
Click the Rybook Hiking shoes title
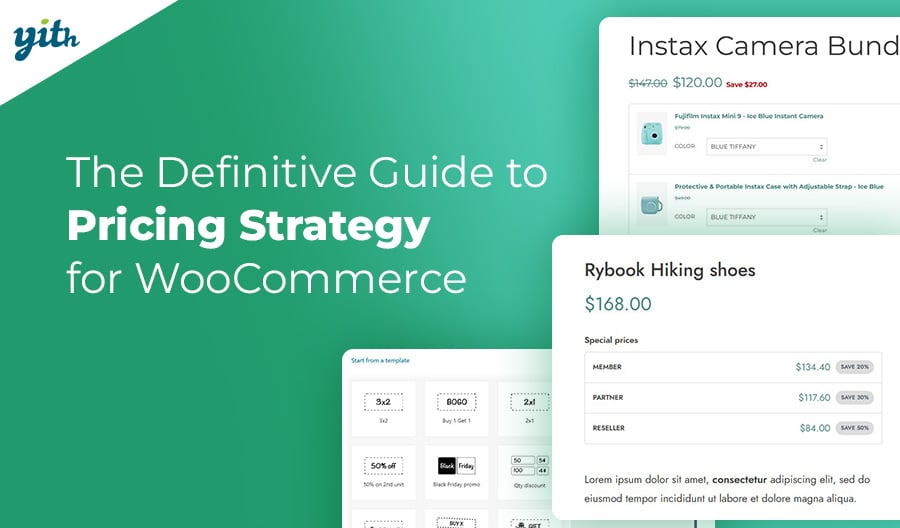670,270
